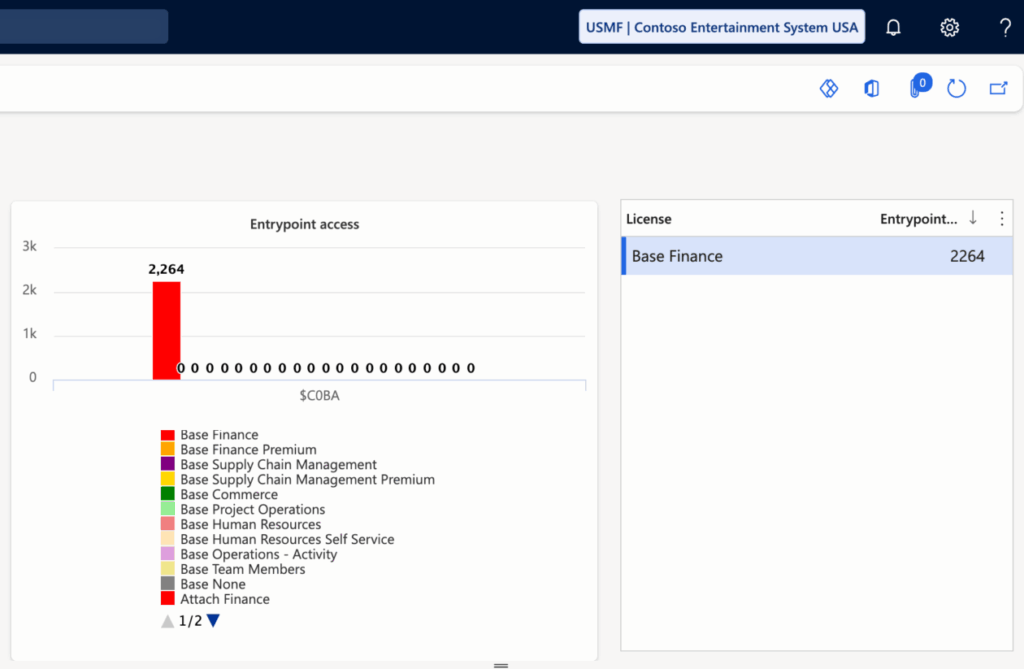1024x669 pixels.
Task: Toggle the Base Commerce legend entry
Action: (x=229, y=495)
